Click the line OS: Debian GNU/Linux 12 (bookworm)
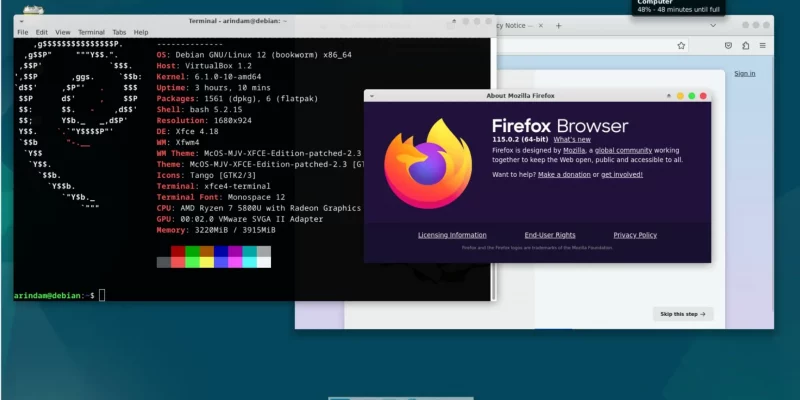The height and width of the screenshot is (400, 800). [254, 55]
